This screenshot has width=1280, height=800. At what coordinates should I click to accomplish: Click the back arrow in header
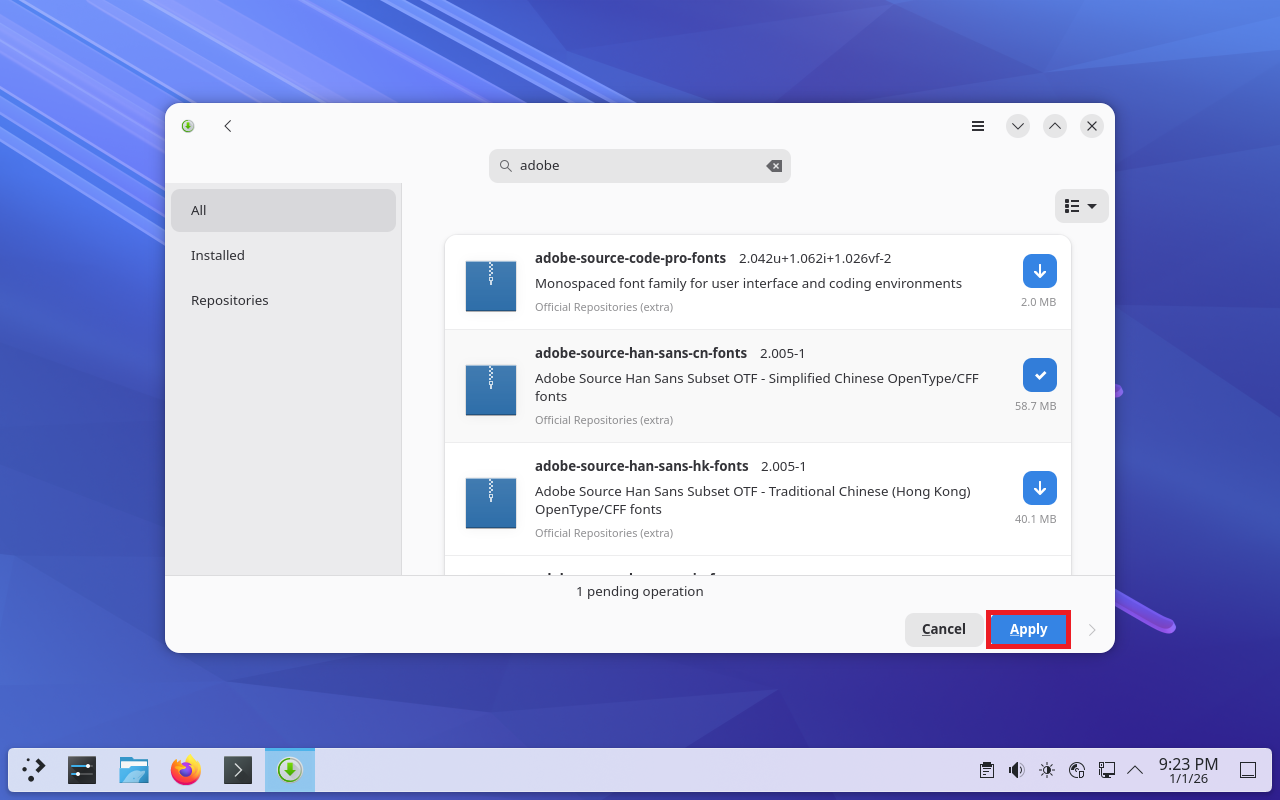228,126
